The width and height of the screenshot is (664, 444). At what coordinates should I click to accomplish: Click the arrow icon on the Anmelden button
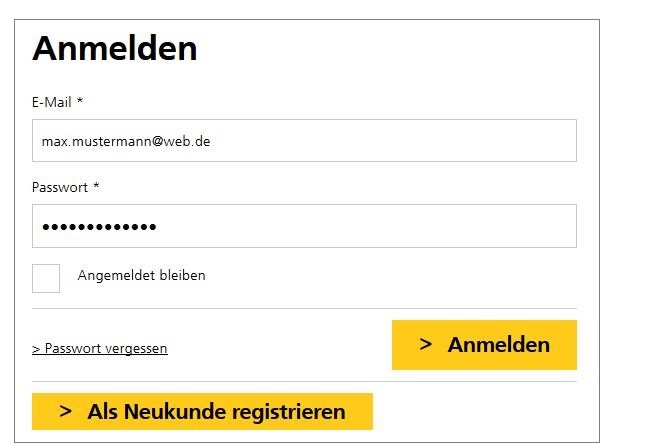pyautogui.click(x=425, y=345)
